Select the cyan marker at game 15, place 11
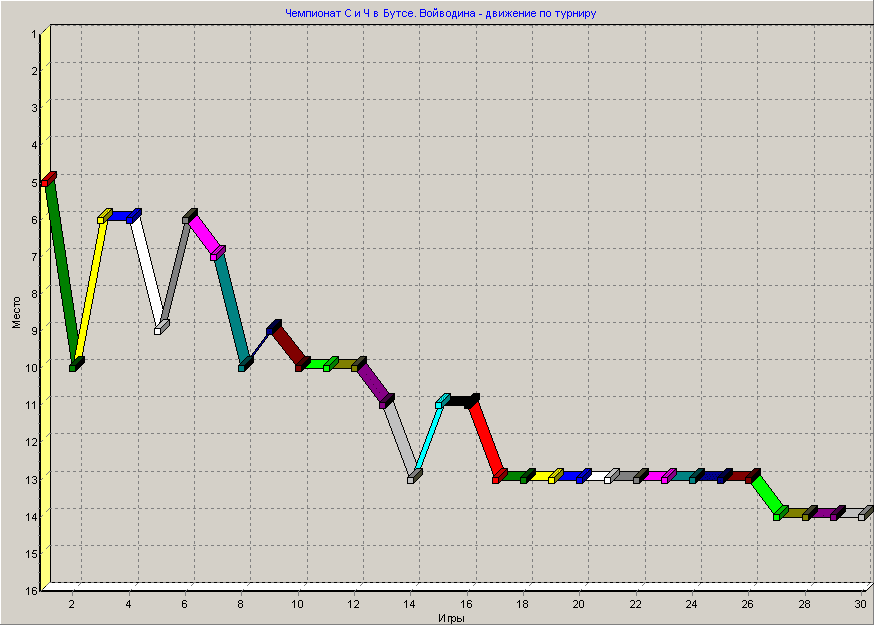This screenshot has width=874, height=625. click(x=443, y=401)
